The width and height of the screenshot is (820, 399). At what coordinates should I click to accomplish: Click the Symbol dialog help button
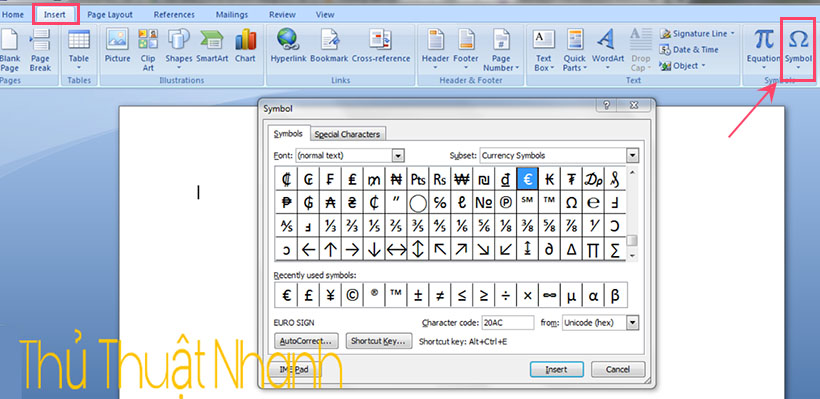[607, 105]
